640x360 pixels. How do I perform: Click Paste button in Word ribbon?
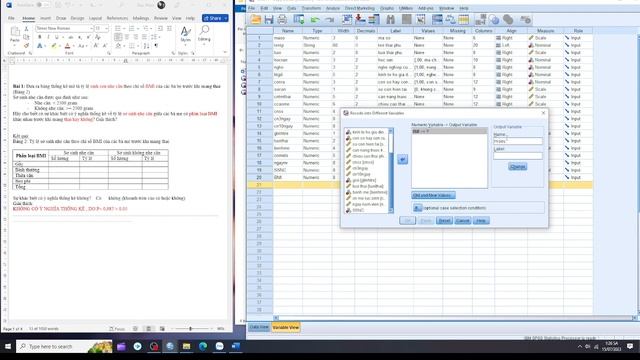[x=15, y=35]
